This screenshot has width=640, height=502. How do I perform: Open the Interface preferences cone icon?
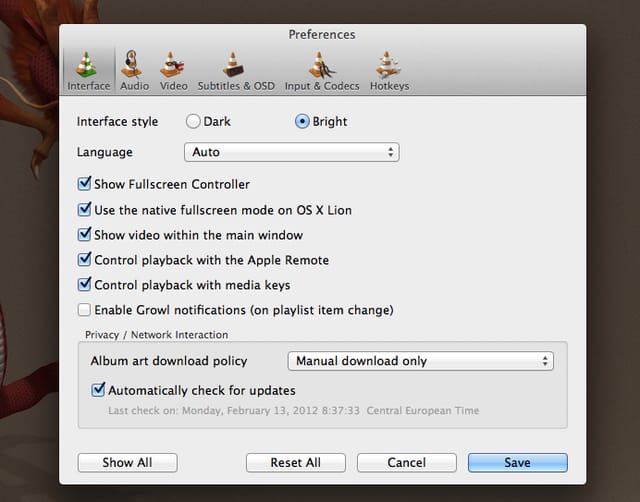point(87,64)
